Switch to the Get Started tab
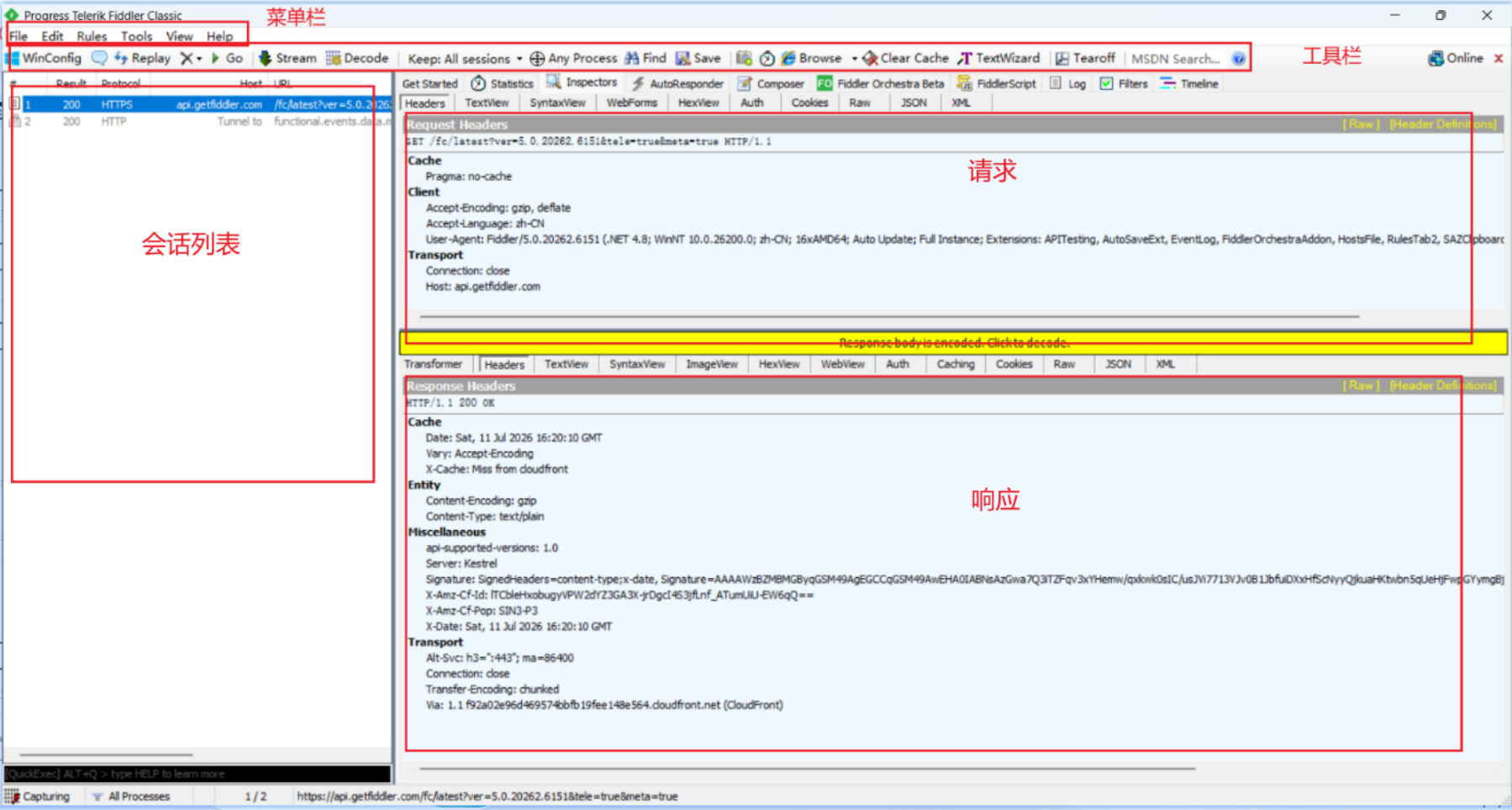 pos(429,83)
